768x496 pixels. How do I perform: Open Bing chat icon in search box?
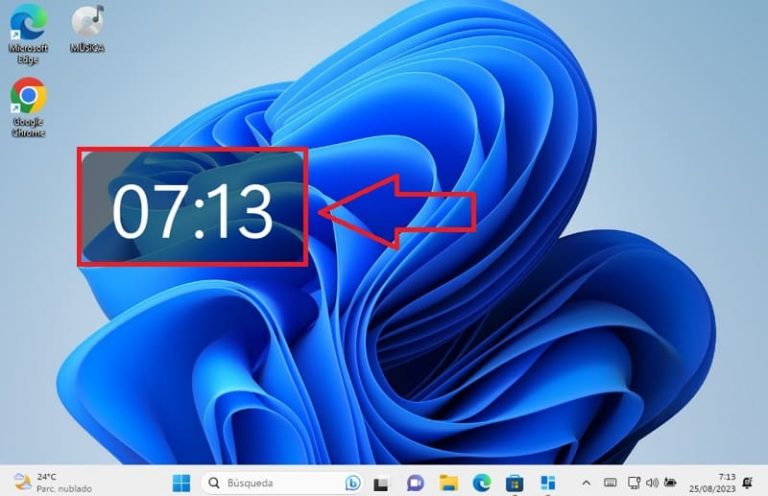point(352,483)
